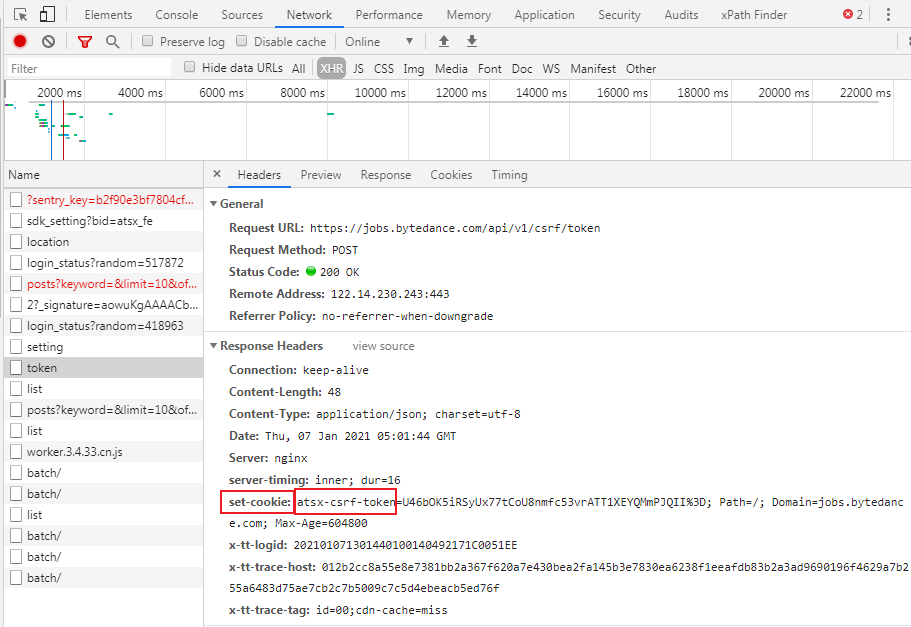Show the Response tab of the request
Image resolution: width=911 pixels, height=627 pixels.
(x=385, y=175)
